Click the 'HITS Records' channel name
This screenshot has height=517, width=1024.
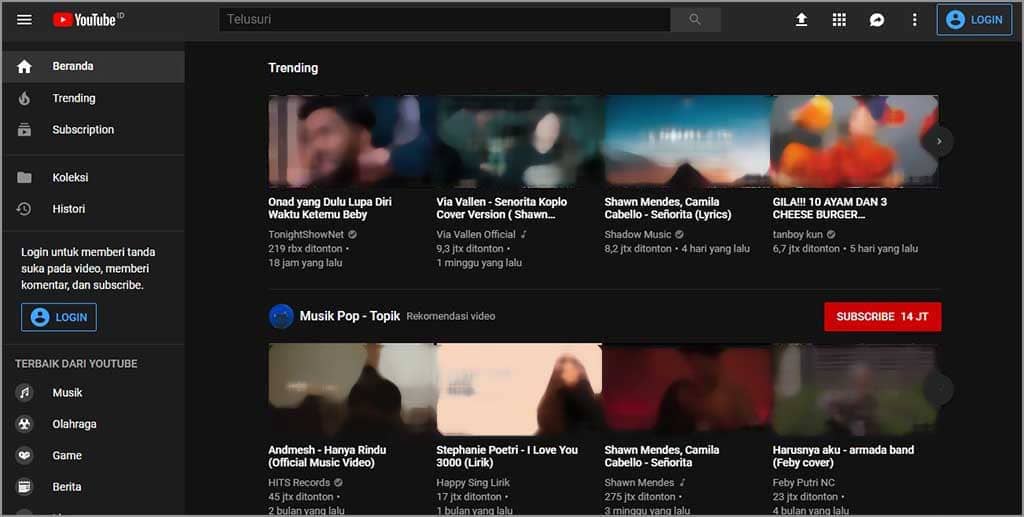click(299, 482)
